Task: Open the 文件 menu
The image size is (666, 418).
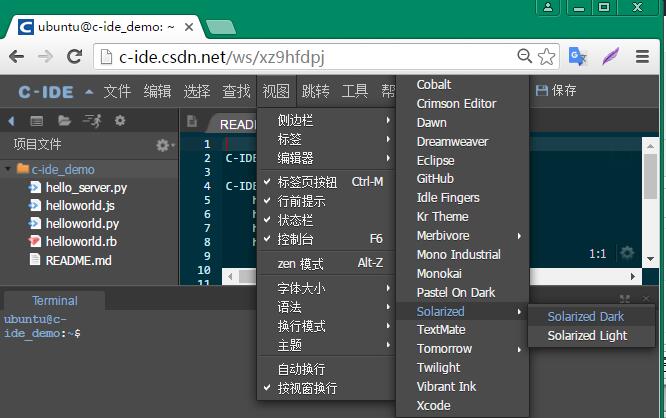Action: click(x=117, y=91)
